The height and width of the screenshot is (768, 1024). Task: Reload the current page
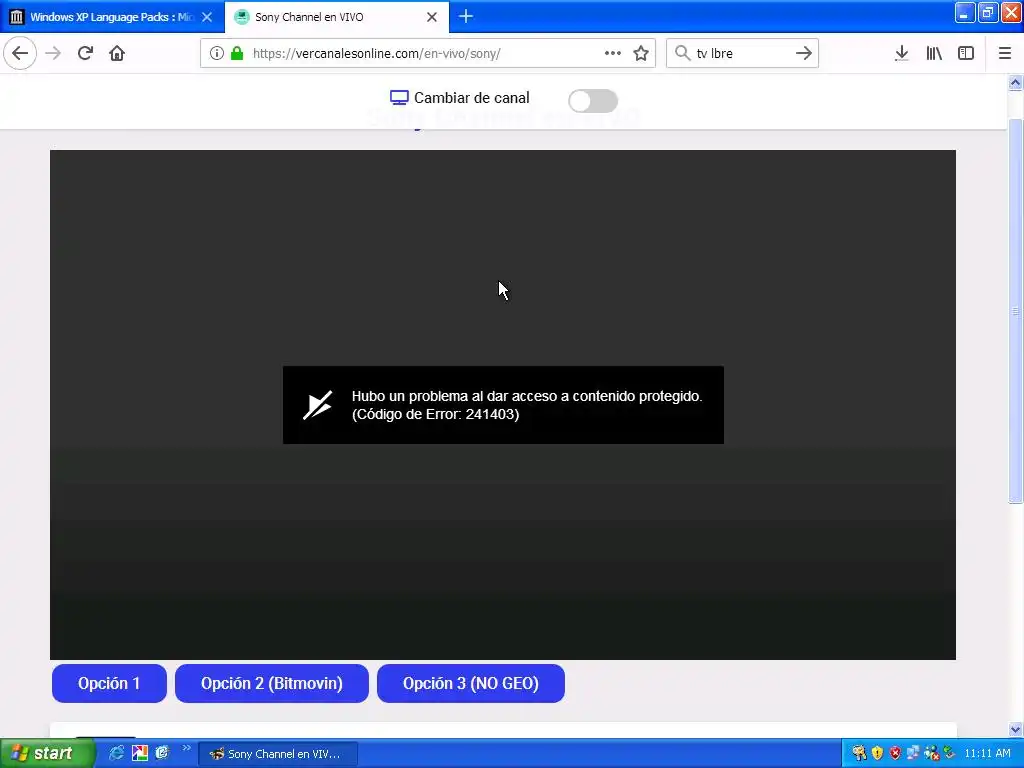pos(85,53)
